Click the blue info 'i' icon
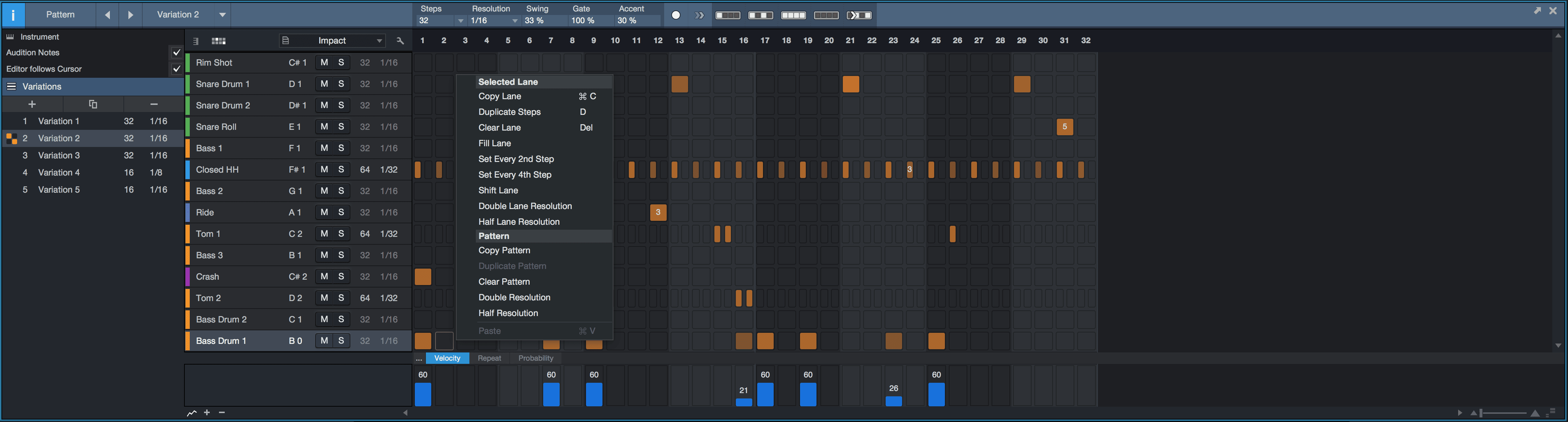 click(x=13, y=15)
